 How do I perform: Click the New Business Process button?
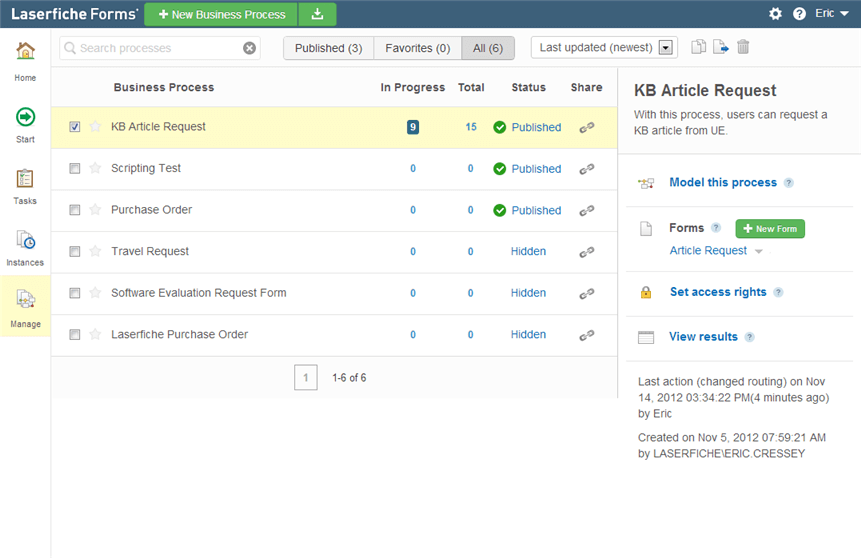221,14
